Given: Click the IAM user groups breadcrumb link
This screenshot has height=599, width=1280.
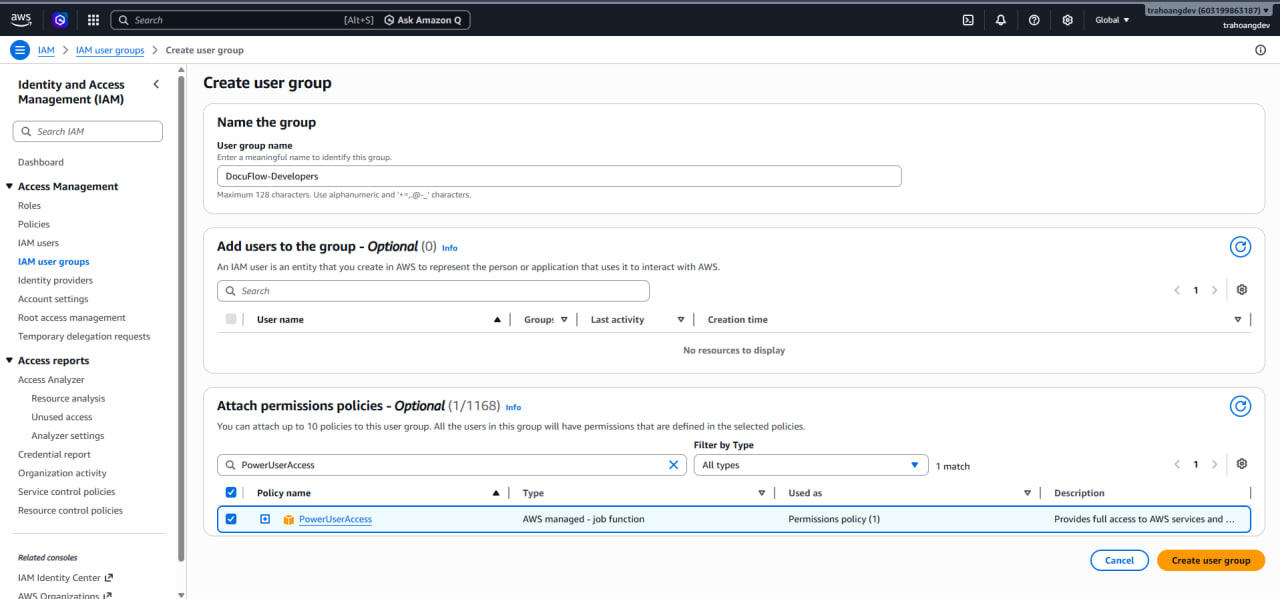Looking at the screenshot, I should 110,50.
